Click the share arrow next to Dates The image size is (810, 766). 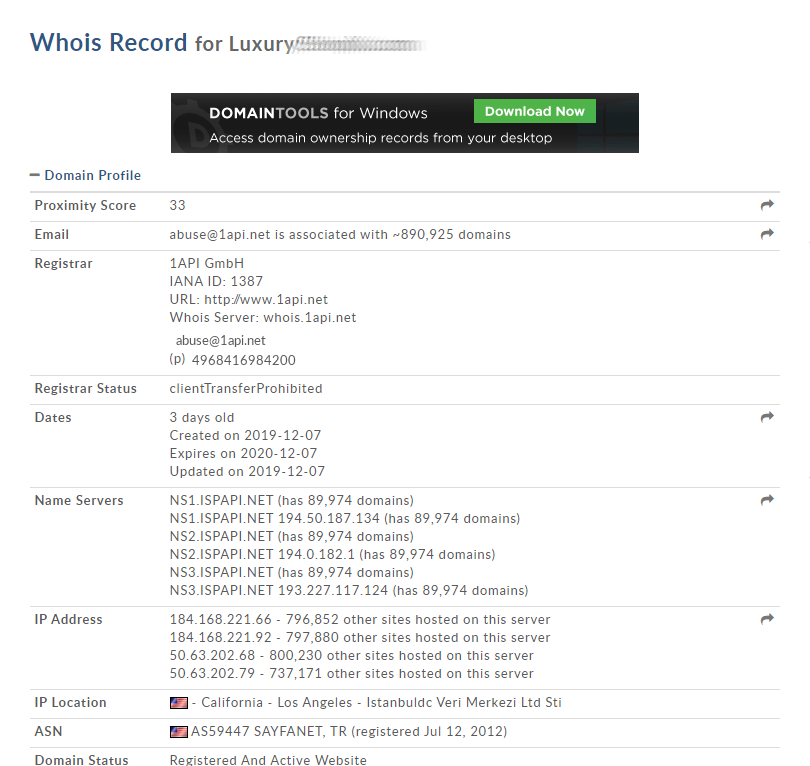(768, 417)
